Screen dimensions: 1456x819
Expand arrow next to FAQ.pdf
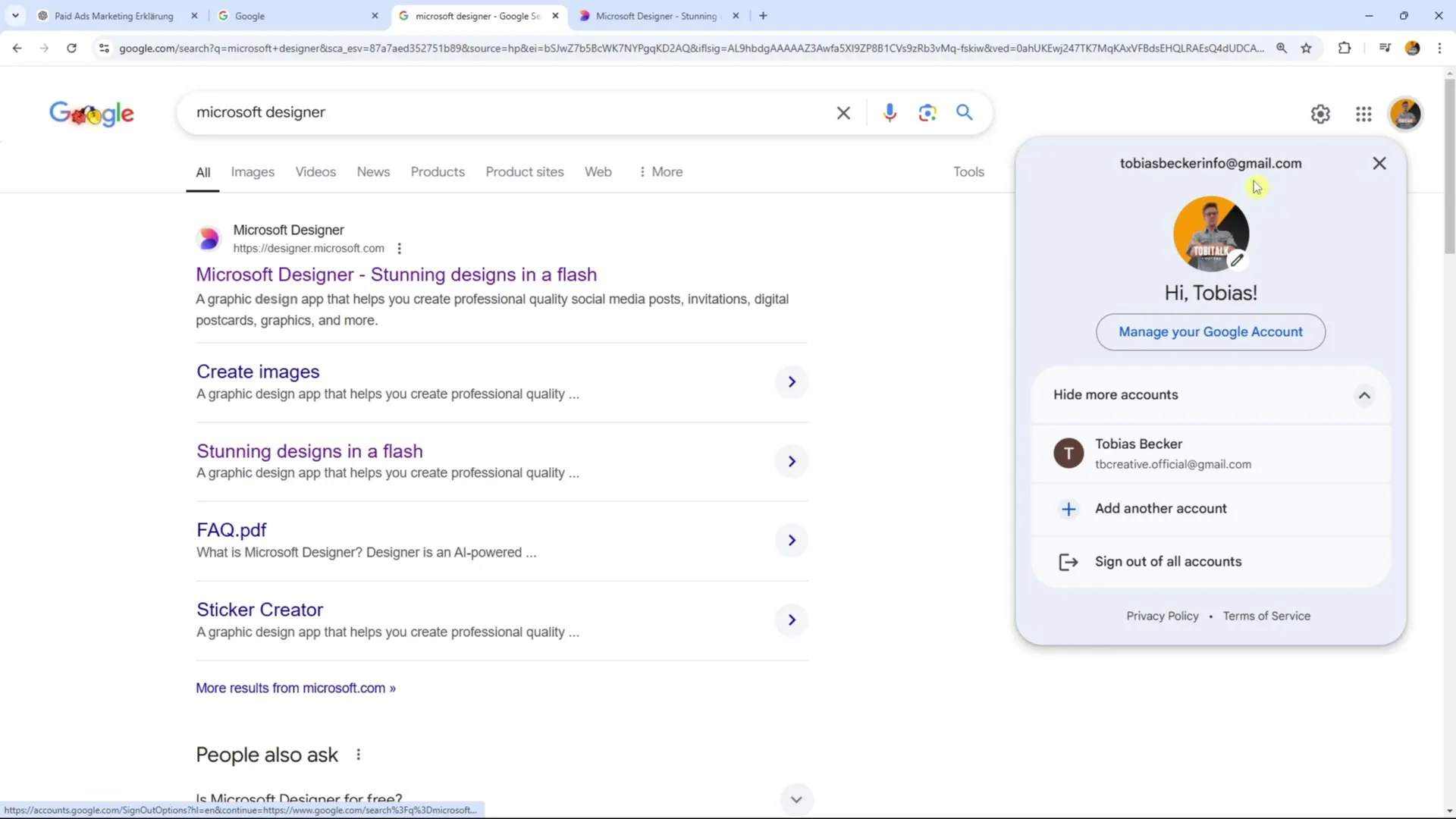(792, 541)
